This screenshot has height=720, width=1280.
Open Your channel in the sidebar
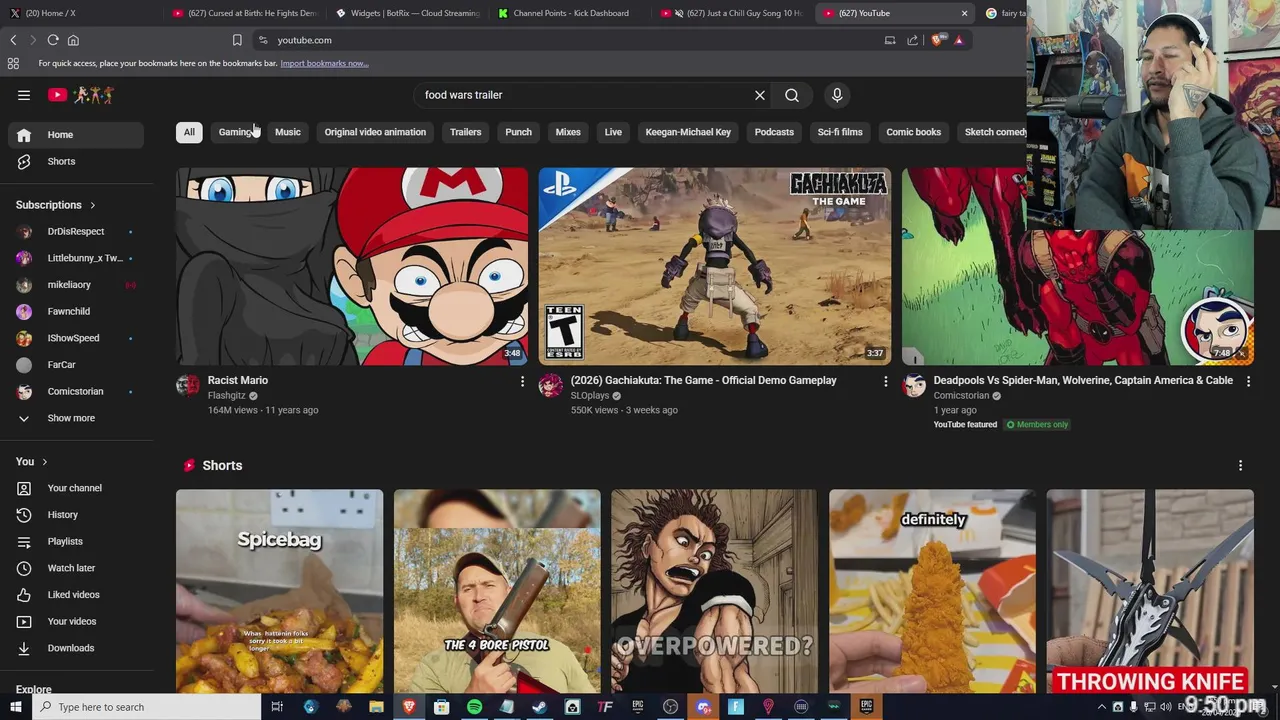76,488
